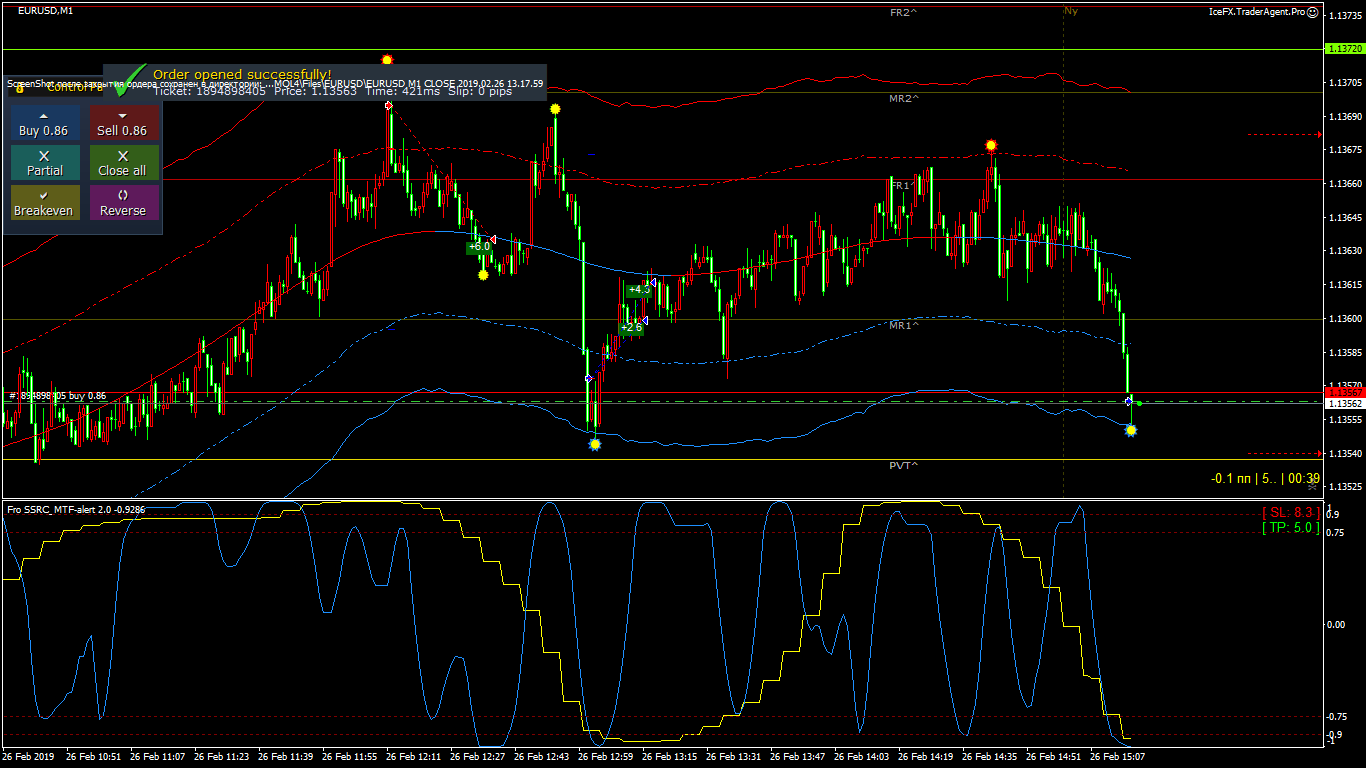This screenshot has width=1366, height=768.
Task: Click the 0.75 indicator scale value
Action: pos(1335,533)
